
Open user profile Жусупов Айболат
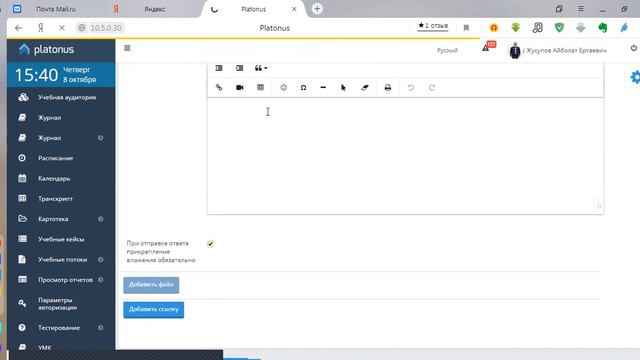click(558, 51)
